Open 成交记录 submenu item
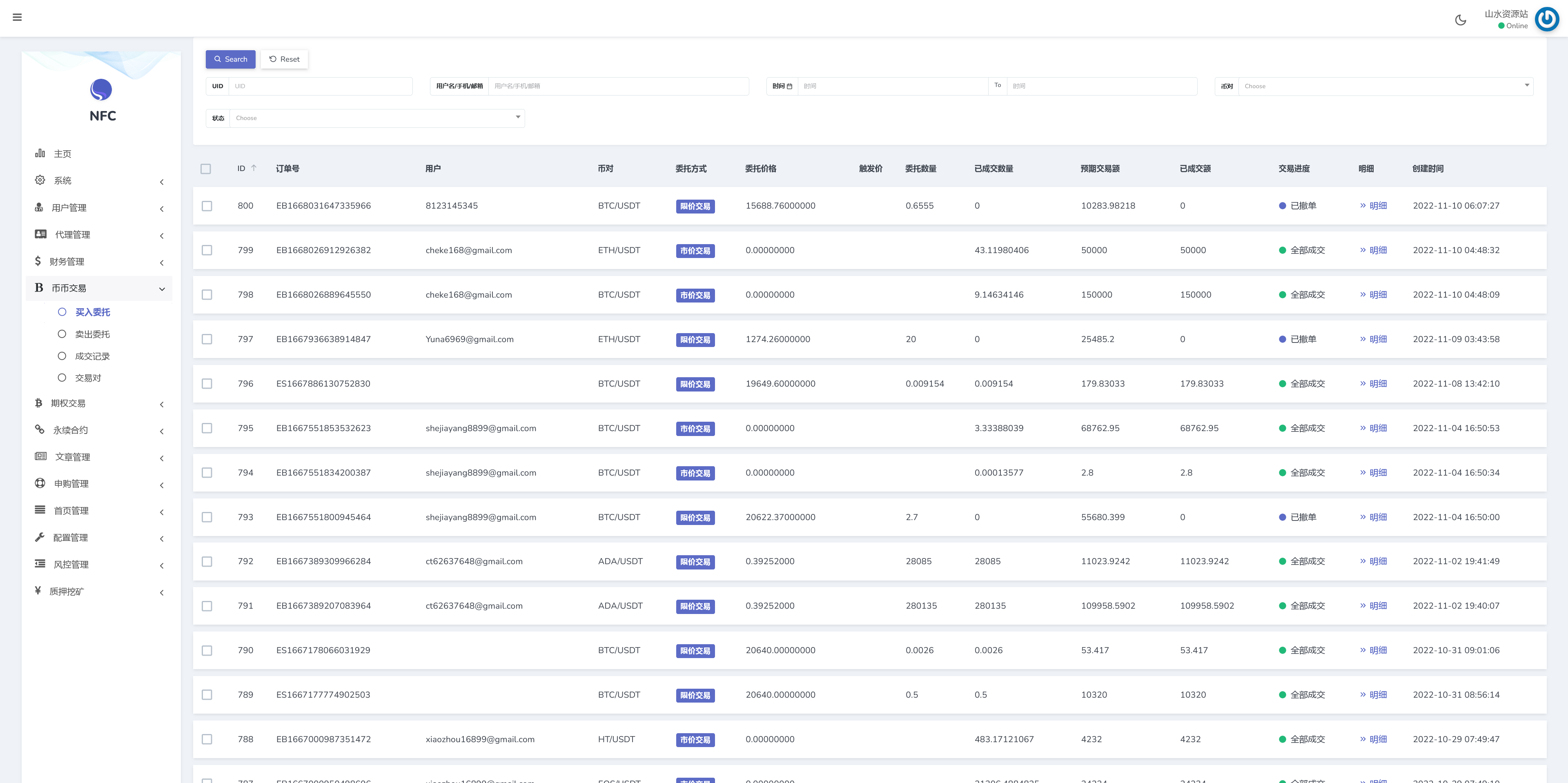The image size is (1568, 783). pyautogui.click(x=92, y=356)
